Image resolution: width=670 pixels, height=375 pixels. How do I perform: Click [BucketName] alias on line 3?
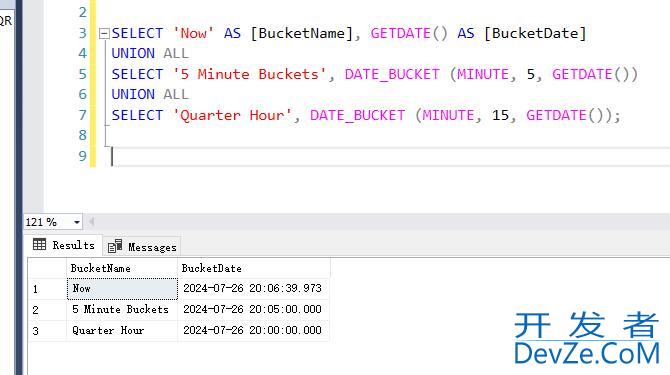click(302, 33)
